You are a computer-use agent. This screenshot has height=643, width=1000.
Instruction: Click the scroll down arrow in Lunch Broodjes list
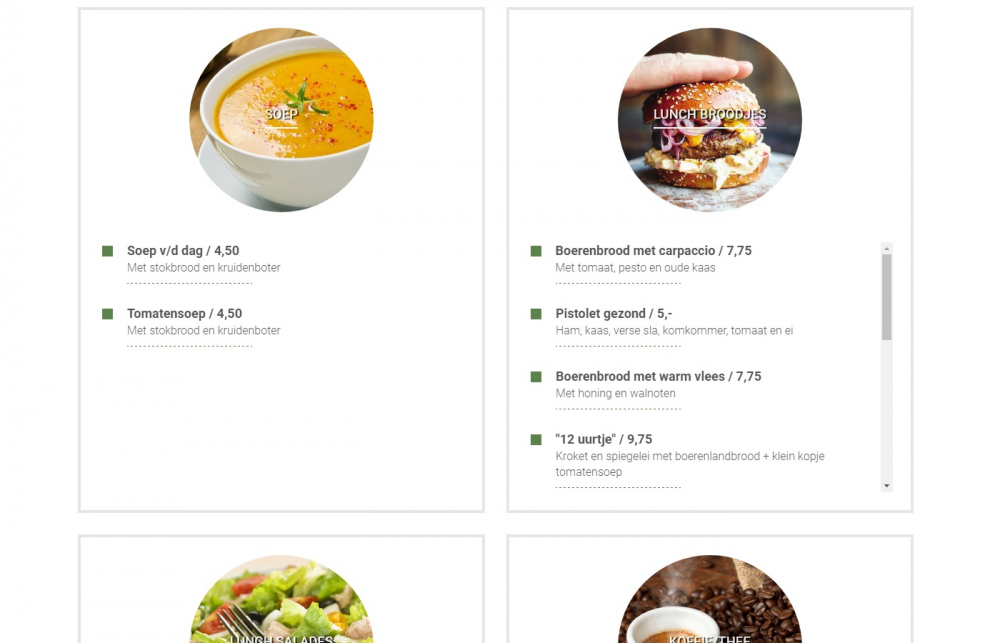[886, 486]
